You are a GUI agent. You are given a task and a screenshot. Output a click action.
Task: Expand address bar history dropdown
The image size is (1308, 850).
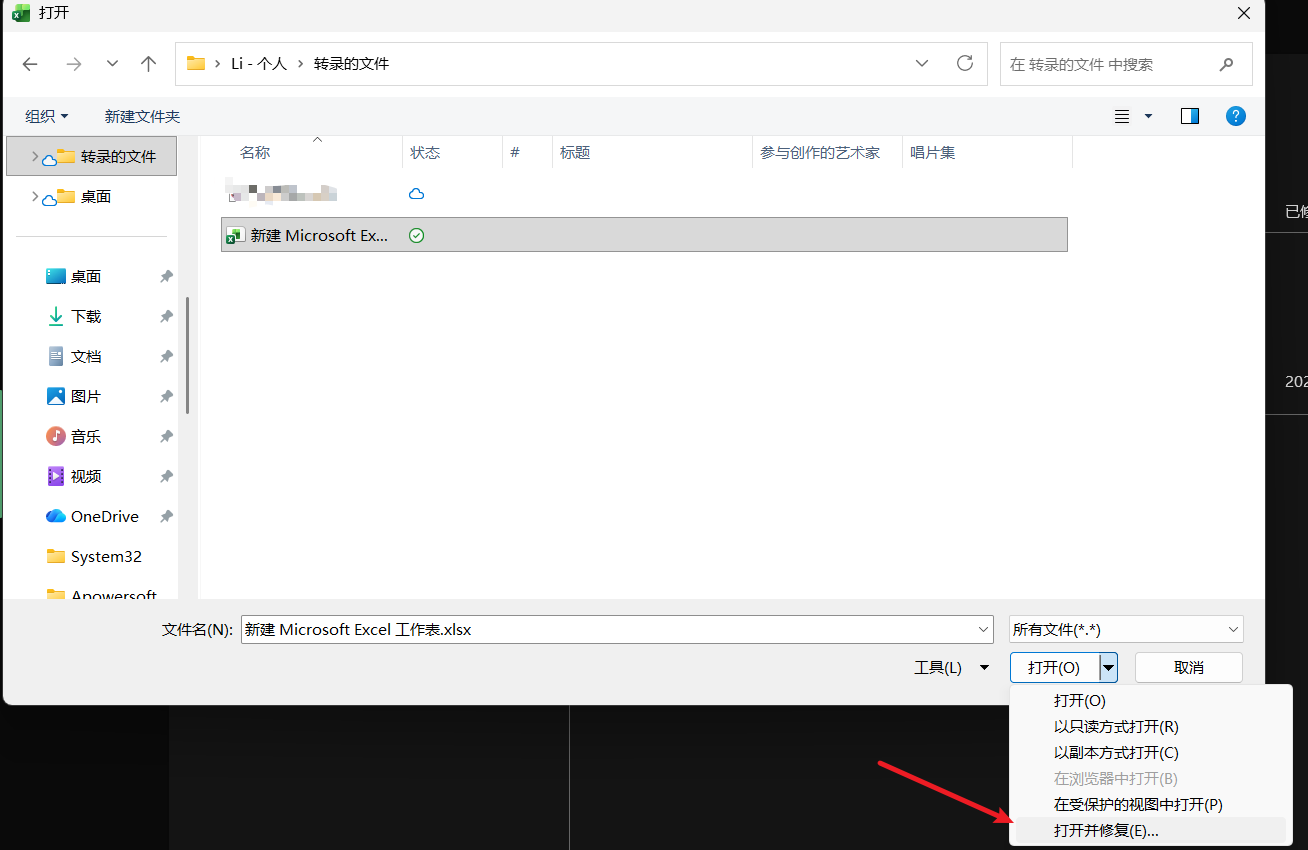[x=922, y=63]
